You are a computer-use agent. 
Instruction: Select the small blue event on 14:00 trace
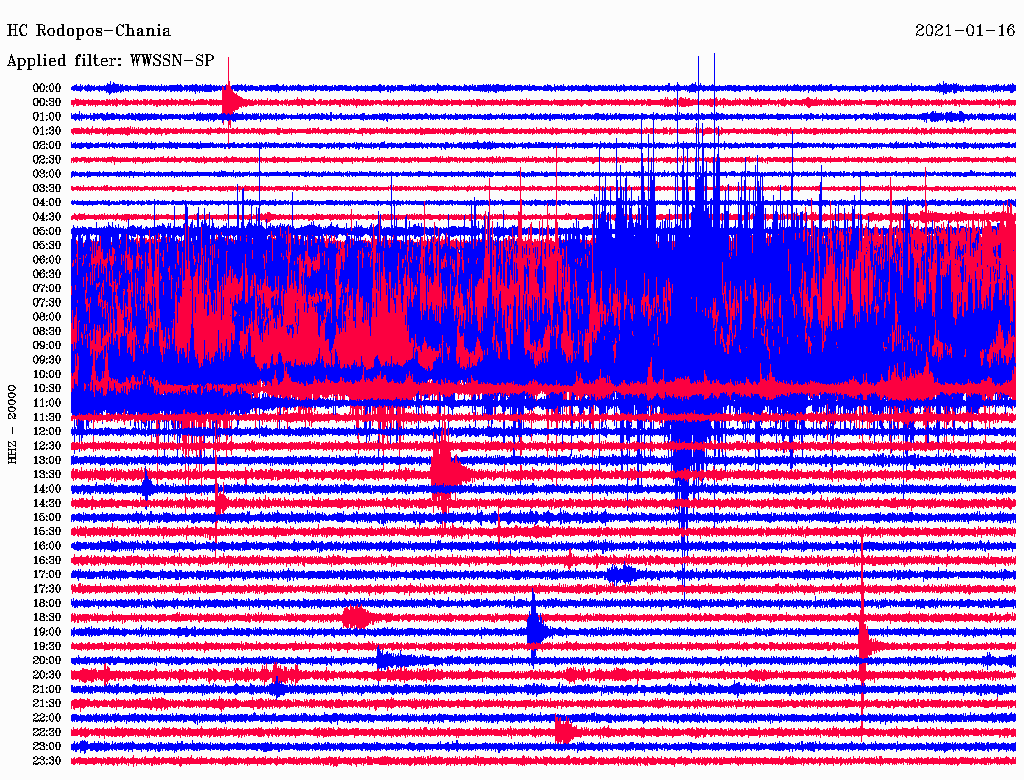pyautogui.click(x=147, y=487)
